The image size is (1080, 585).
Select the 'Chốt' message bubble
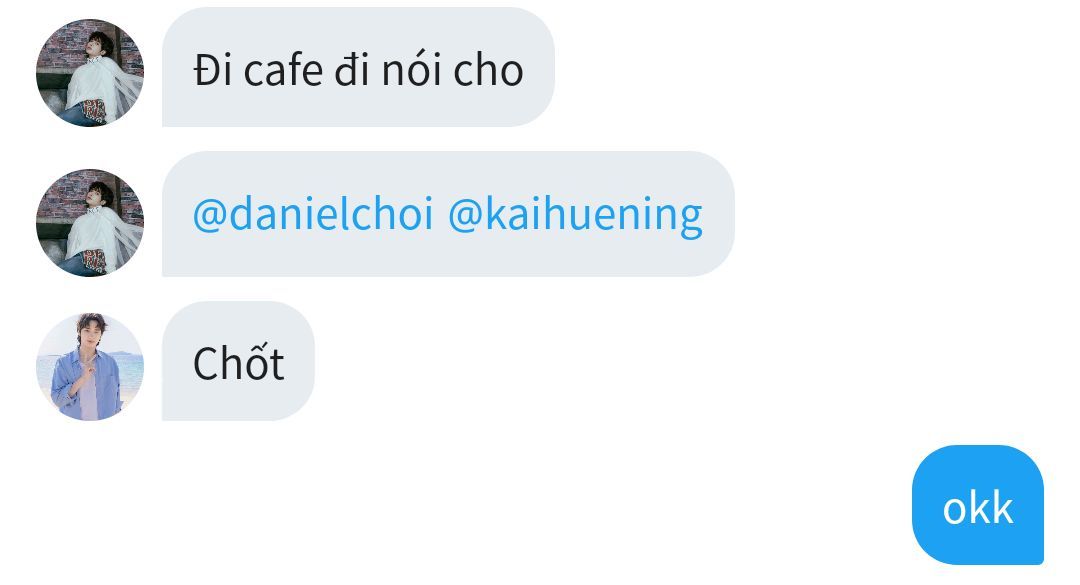click(x=238, y=361)
